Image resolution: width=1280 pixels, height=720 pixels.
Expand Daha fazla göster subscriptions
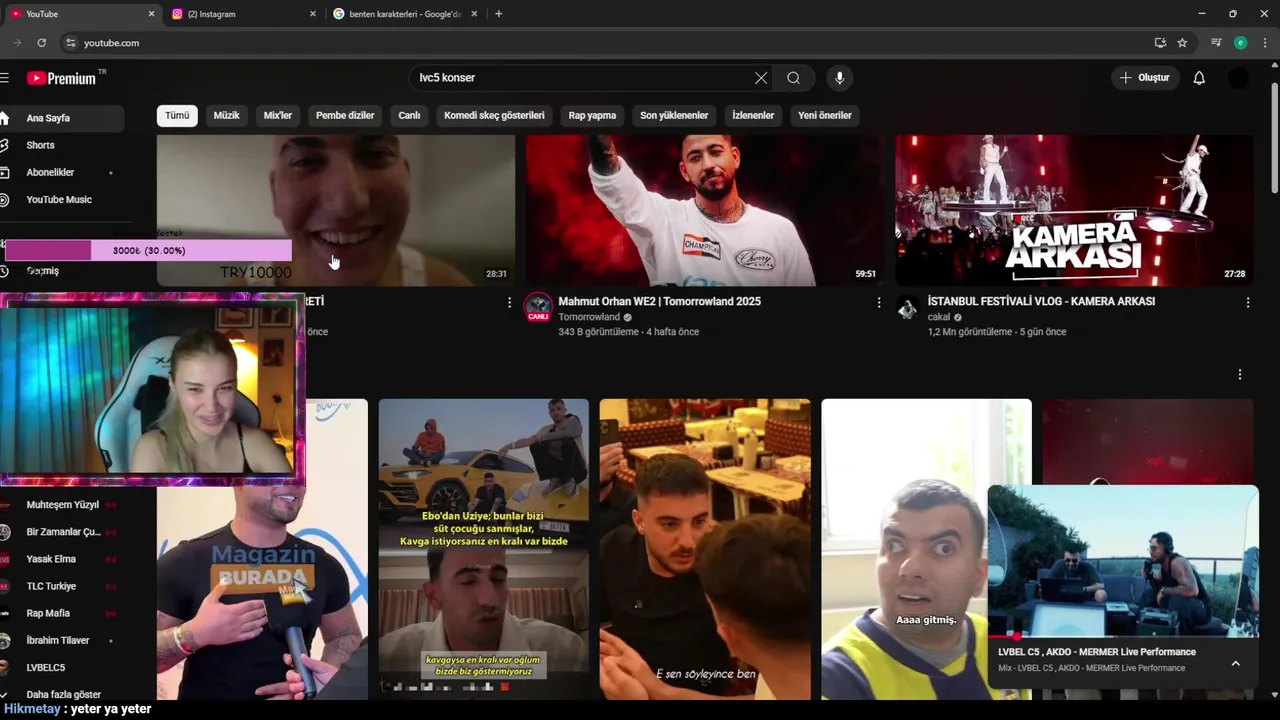(x=62, y=694)
